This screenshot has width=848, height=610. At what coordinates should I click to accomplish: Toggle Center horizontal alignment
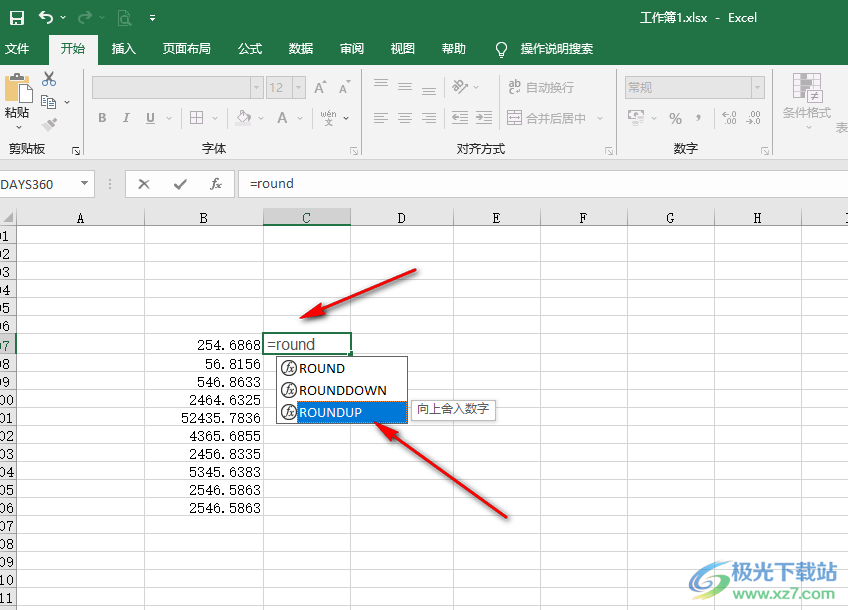click(405, 118)
